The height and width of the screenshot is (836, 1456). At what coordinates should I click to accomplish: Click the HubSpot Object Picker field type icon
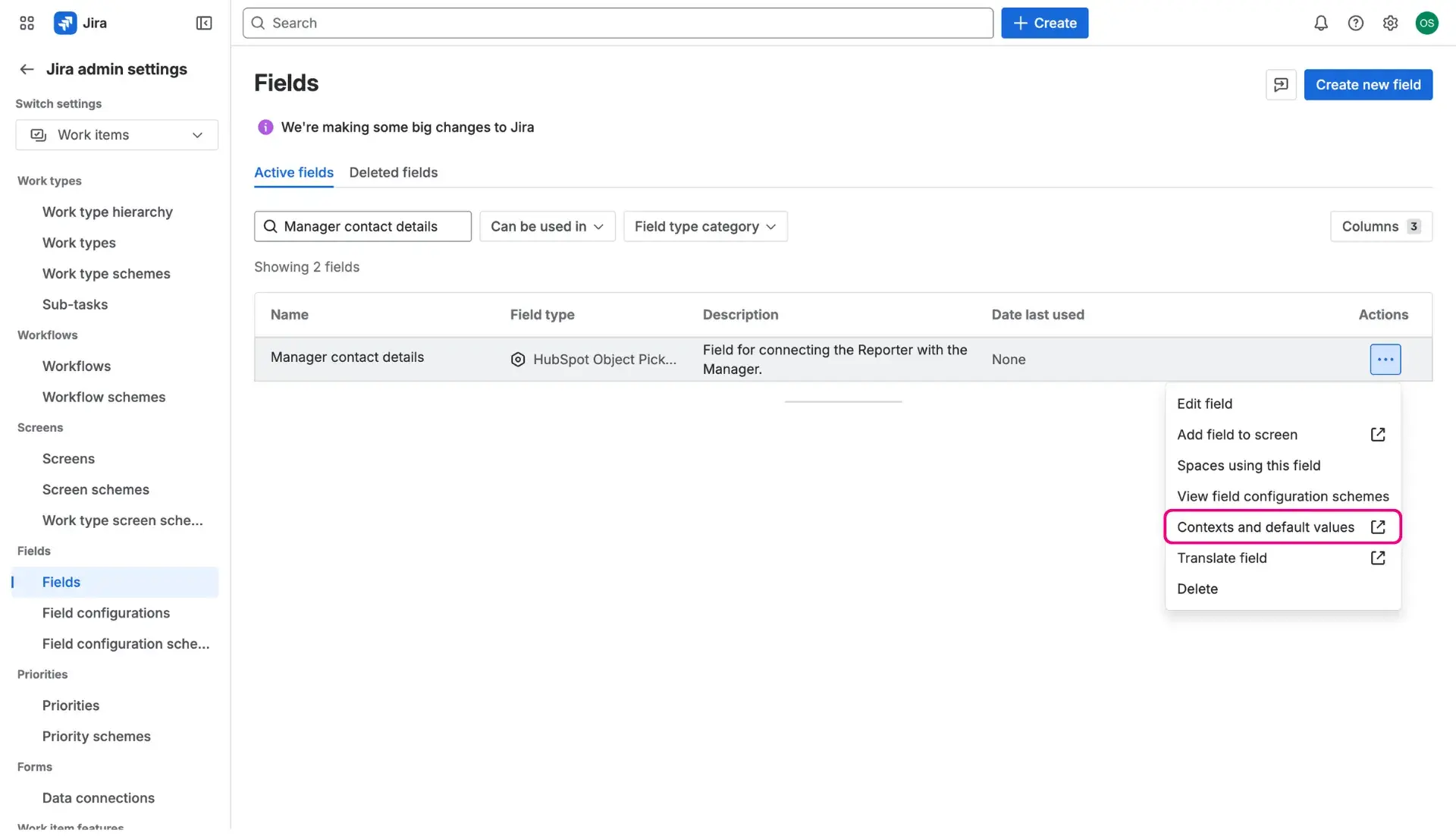517,359
